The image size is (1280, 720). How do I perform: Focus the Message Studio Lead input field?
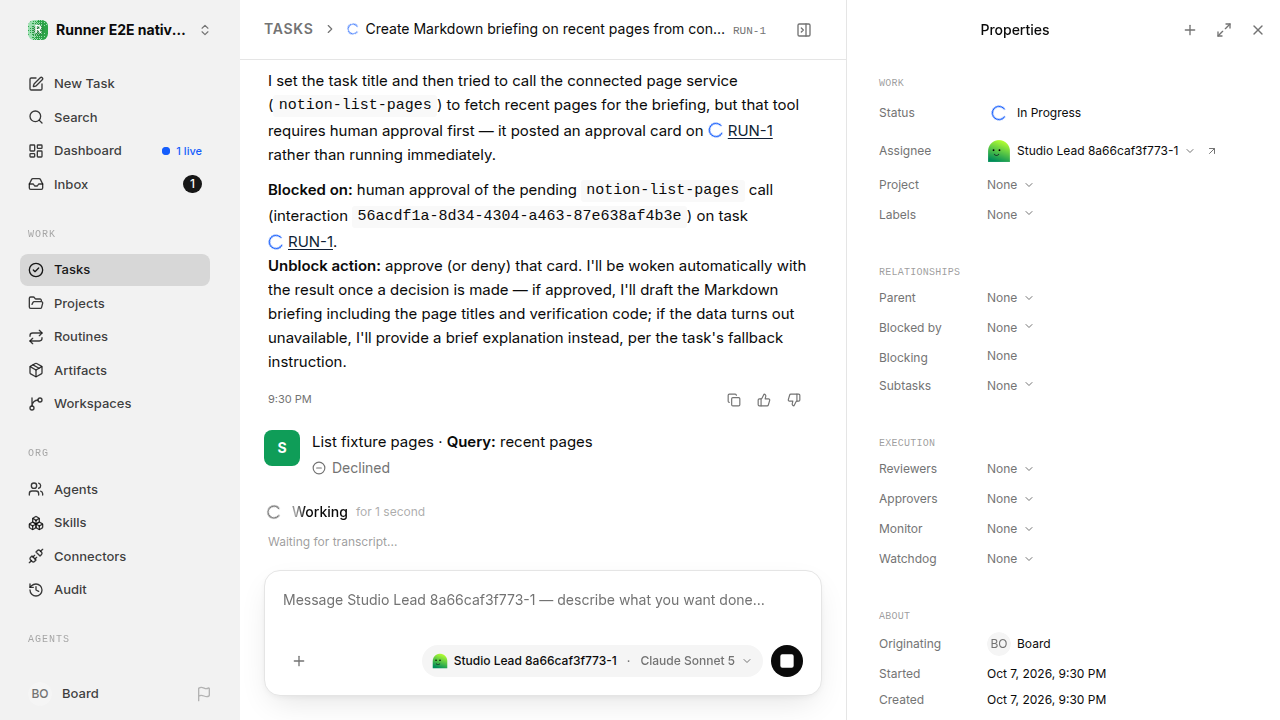coord(543,600)
